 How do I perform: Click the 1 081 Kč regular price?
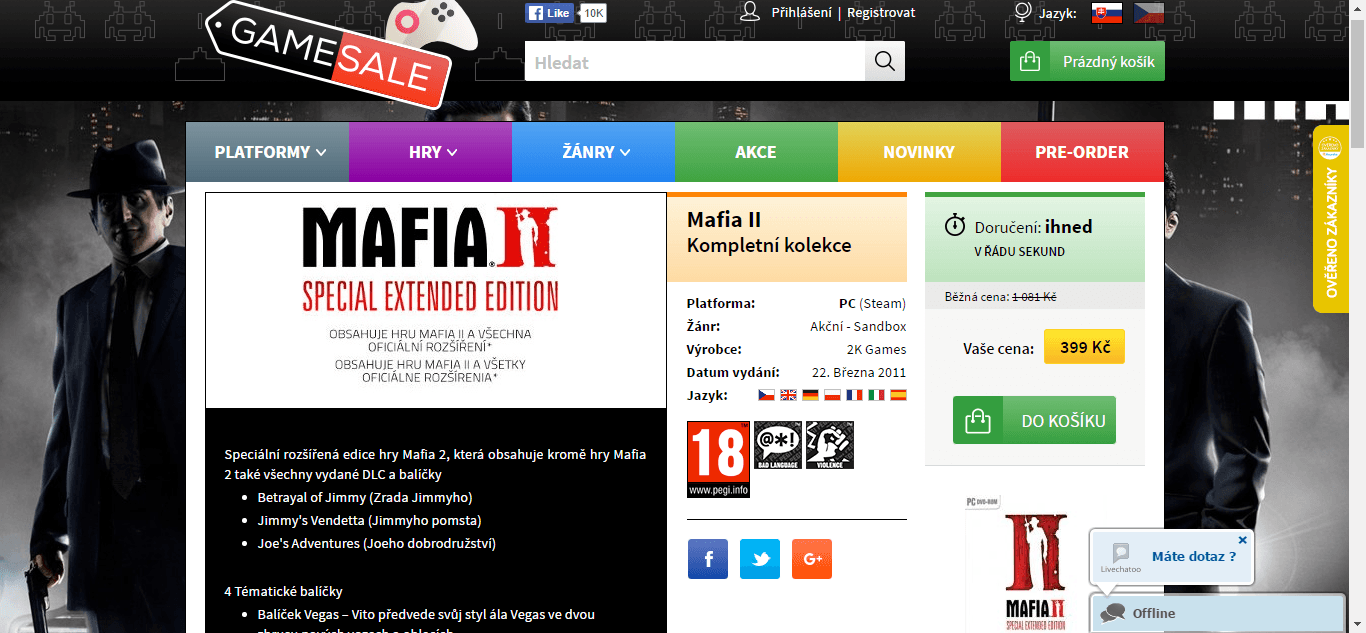tap(1035, 297)
